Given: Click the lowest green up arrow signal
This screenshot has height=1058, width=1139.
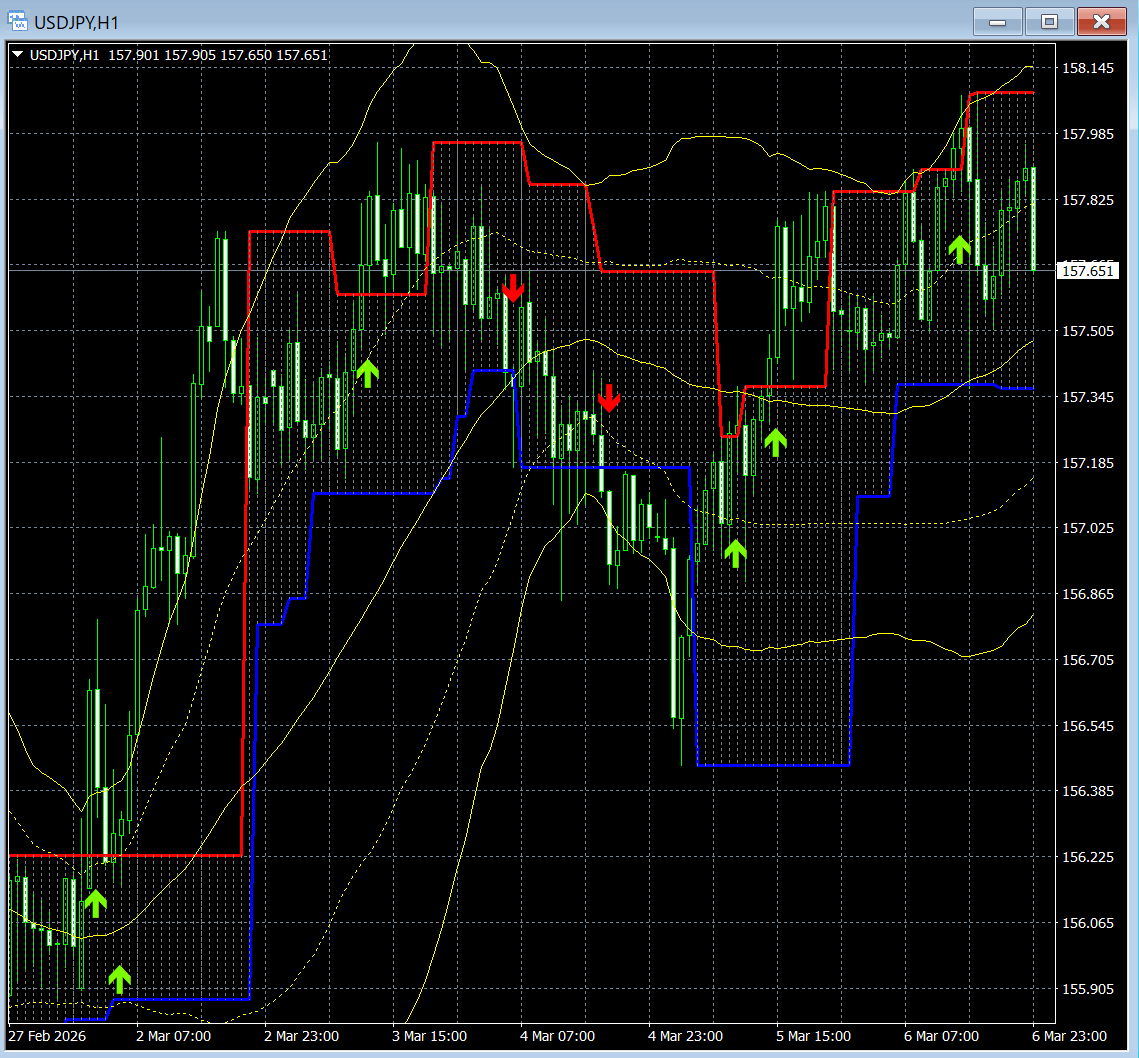Looking at the screenshot, I should pyautogui.click(x=120, y=980).
